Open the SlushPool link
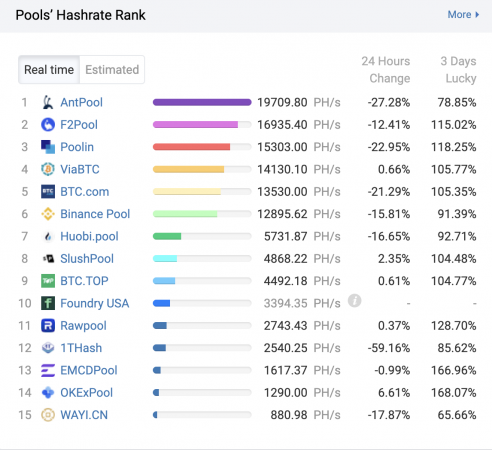Screen dimensions: 492x450 coord(87,259)
